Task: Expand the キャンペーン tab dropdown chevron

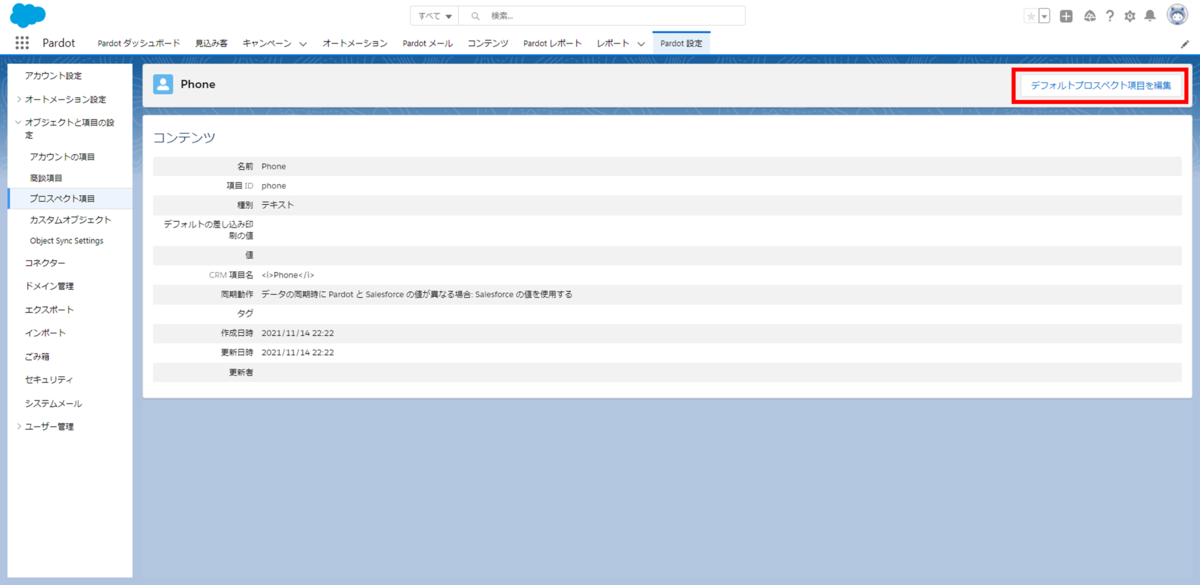Action: click(304, 44)
